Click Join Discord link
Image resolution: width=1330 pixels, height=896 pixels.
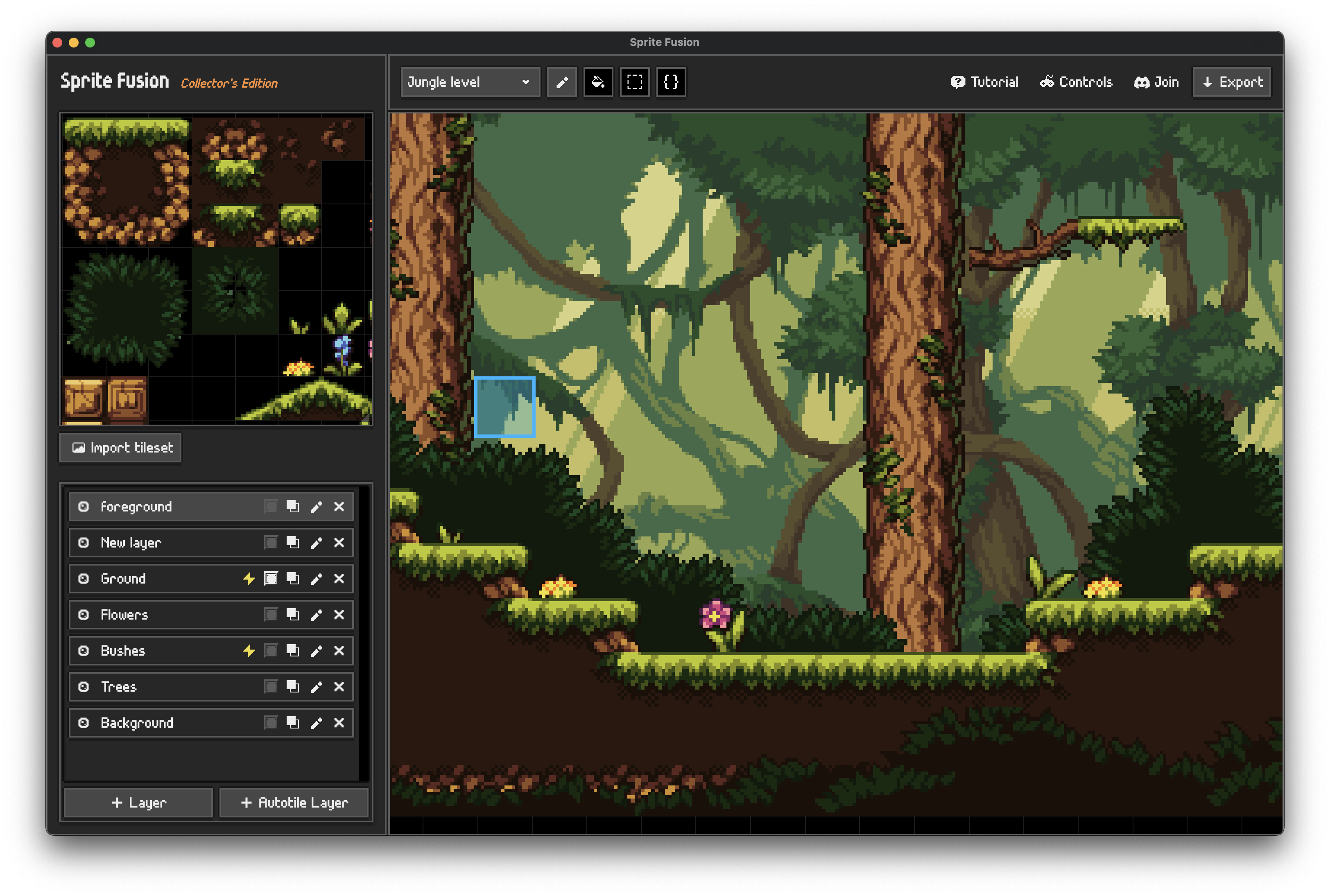click(x=1156, y=82)
